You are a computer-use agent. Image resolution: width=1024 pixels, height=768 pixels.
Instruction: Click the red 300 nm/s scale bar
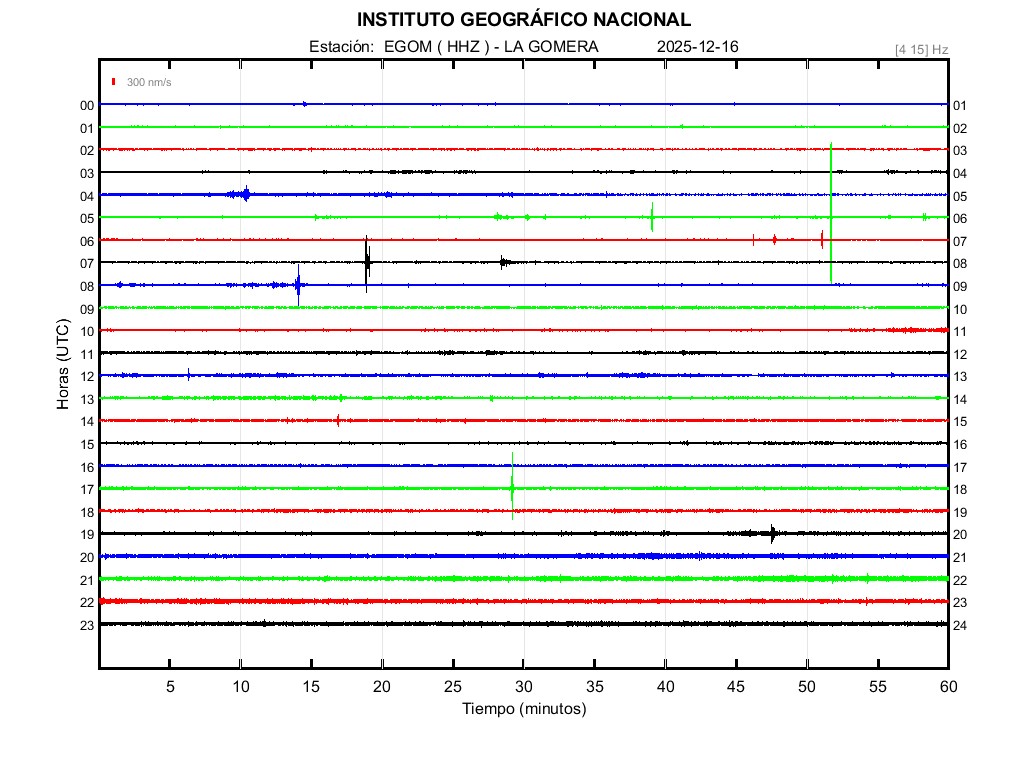[115, 82]
